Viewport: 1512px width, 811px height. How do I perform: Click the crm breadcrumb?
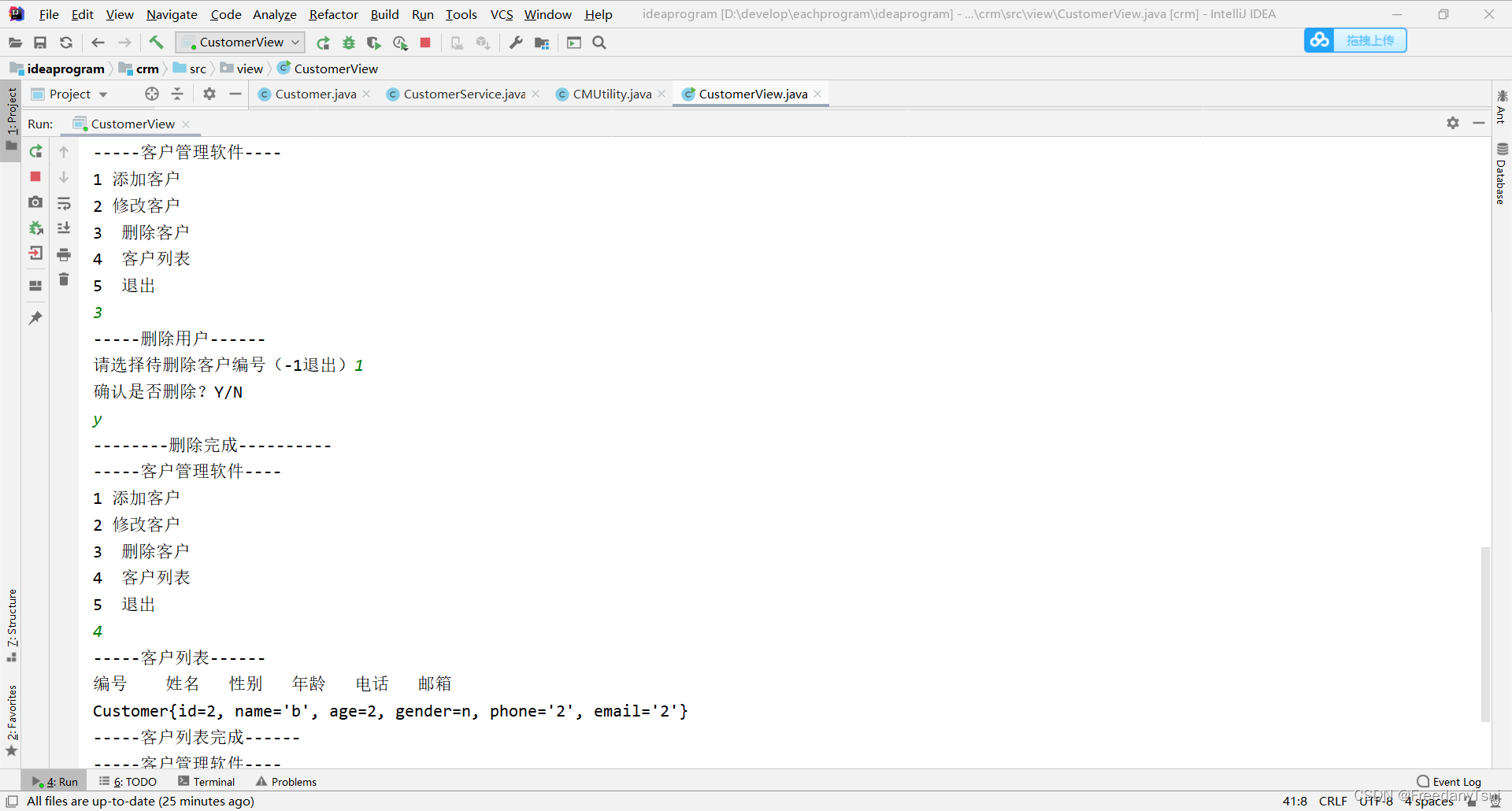pos(139,69)
